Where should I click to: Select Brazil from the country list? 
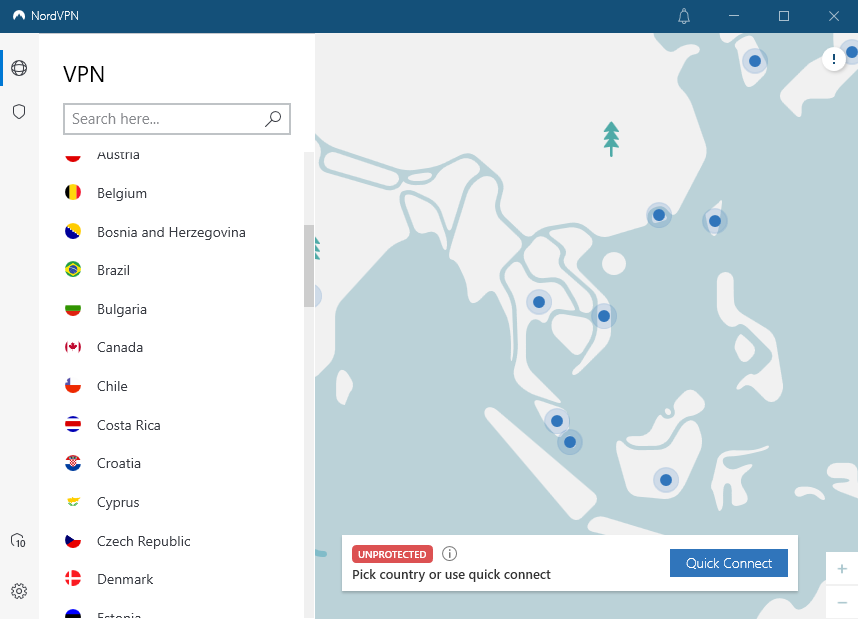(x=113, y=270)
